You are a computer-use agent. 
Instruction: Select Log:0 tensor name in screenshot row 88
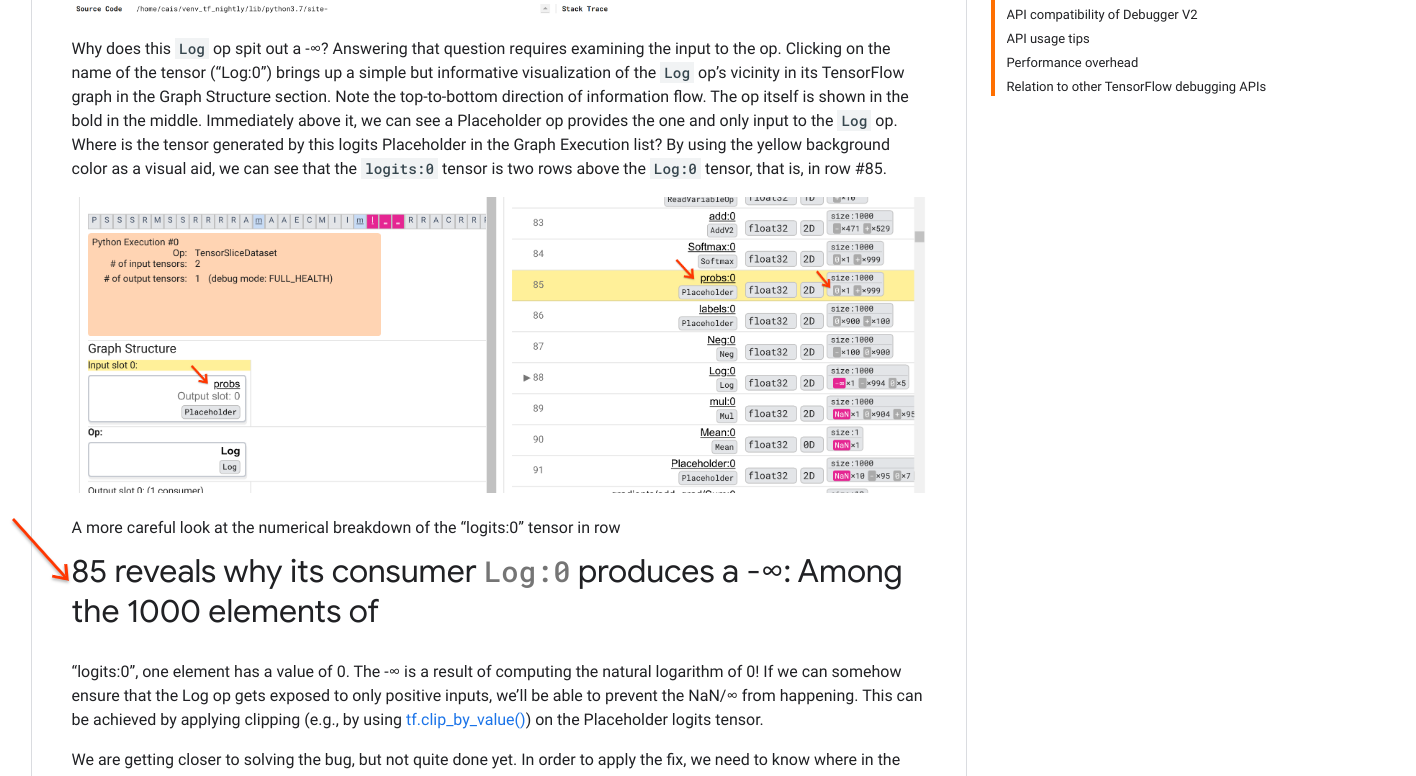(x=722, y=371)
